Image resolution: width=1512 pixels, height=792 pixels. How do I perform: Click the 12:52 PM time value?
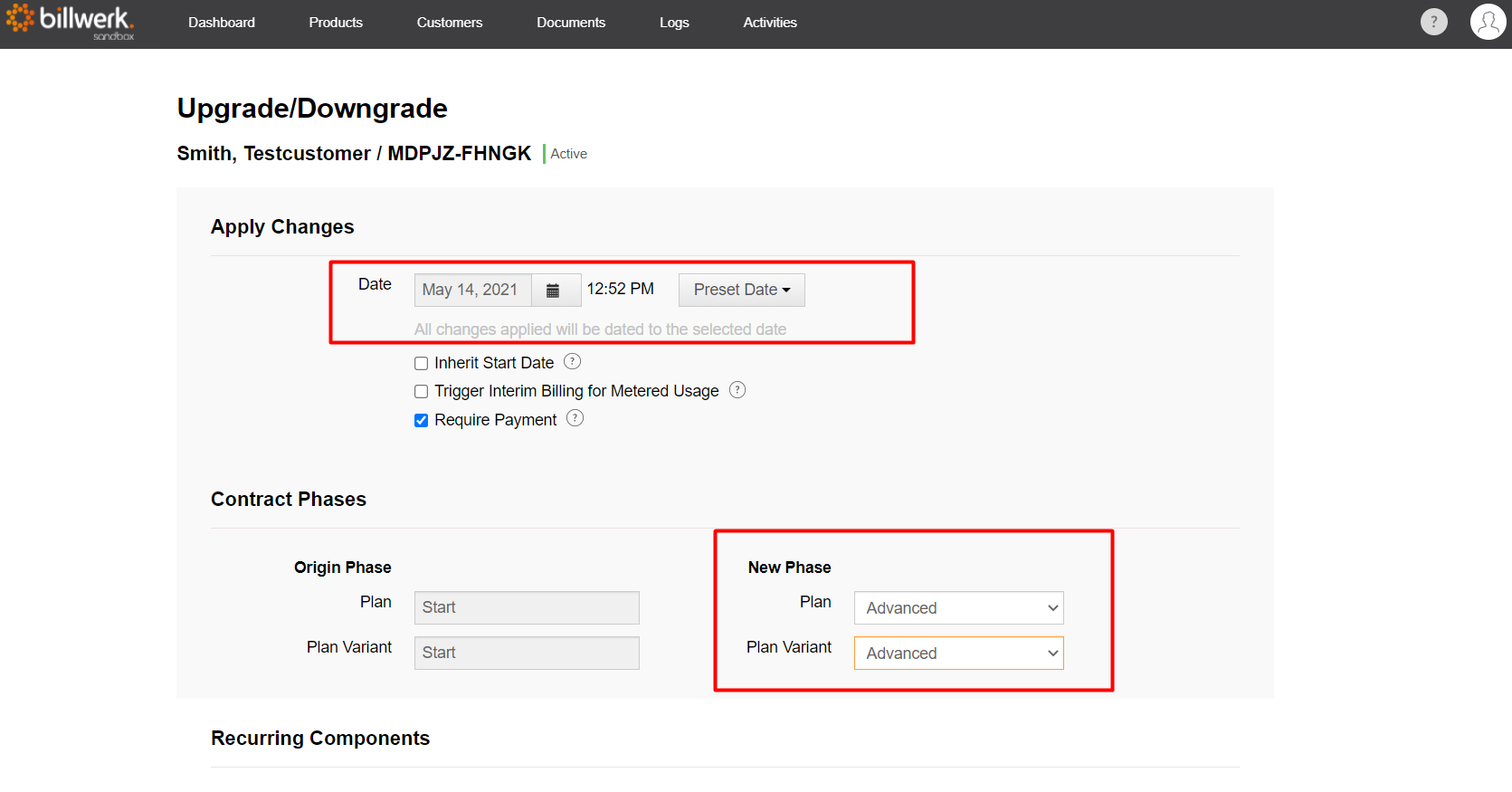click(621, 289)
